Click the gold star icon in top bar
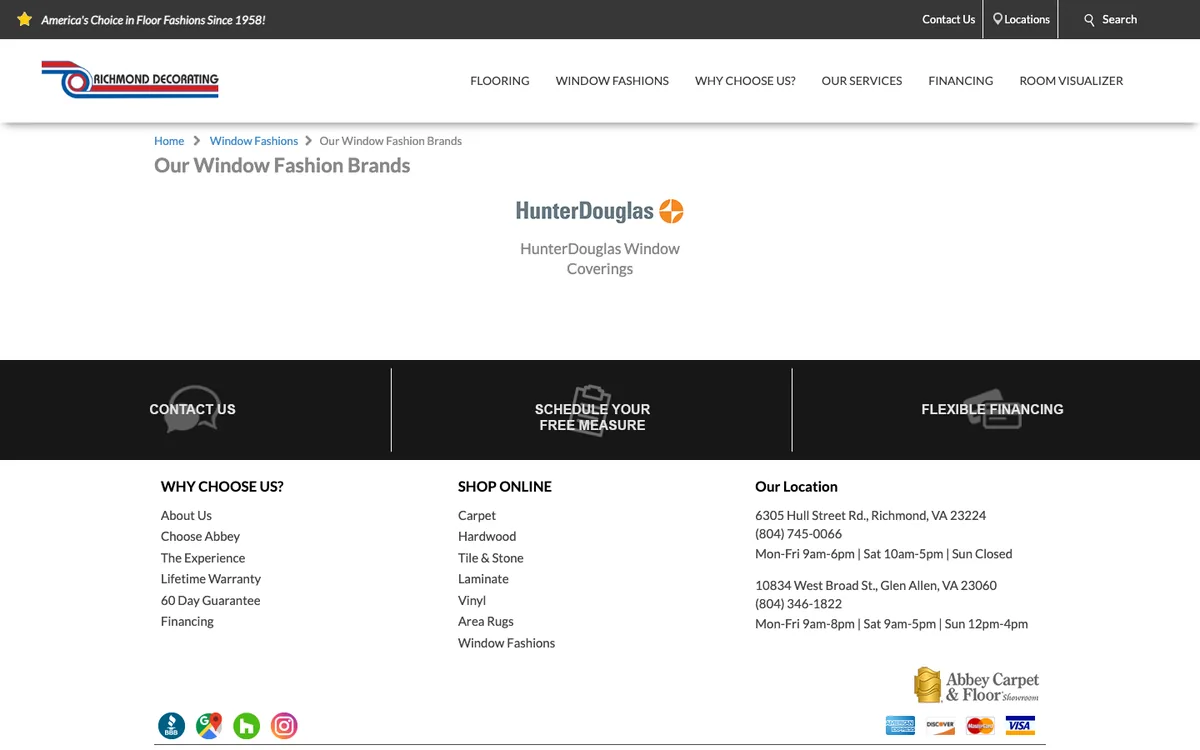 (25, 19)
